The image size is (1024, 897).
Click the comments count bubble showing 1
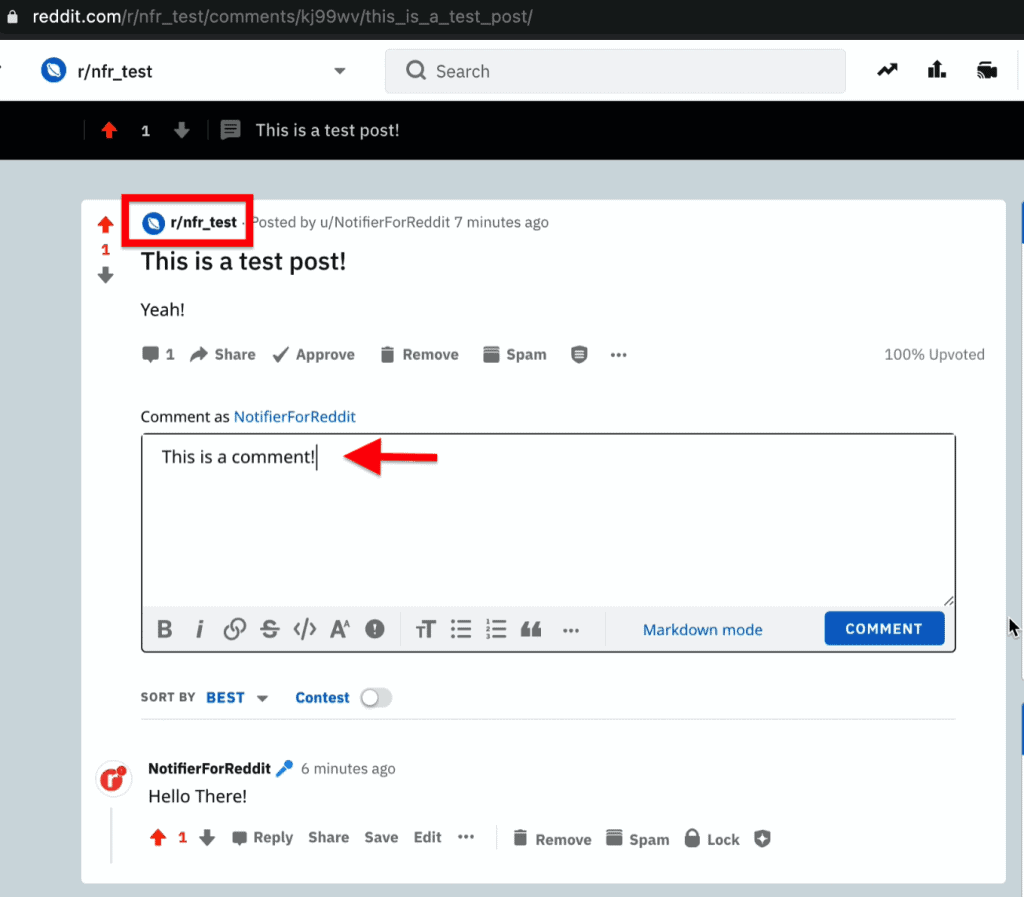pyautogui.click(x=158, y=354)
